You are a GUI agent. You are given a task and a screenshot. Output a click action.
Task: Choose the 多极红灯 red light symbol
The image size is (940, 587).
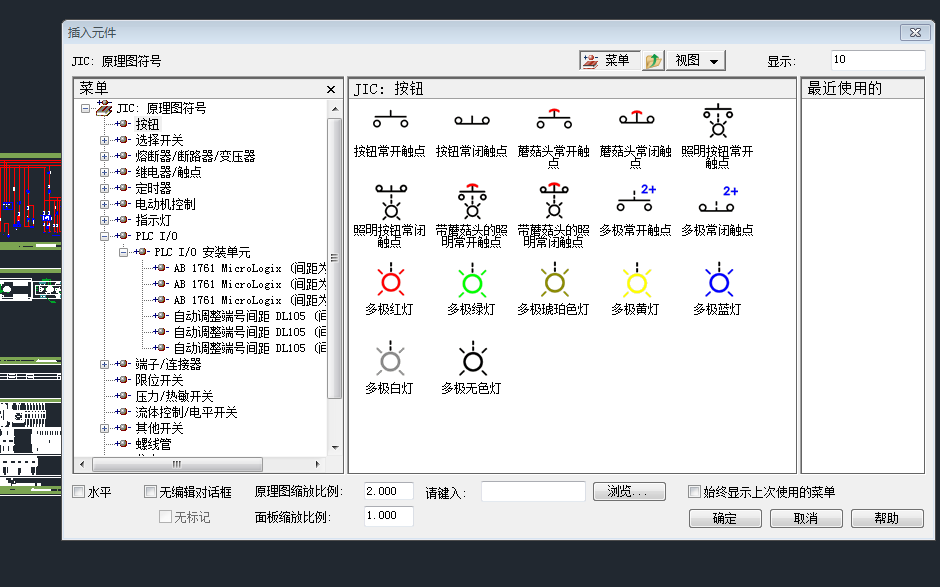pos(389,281)
